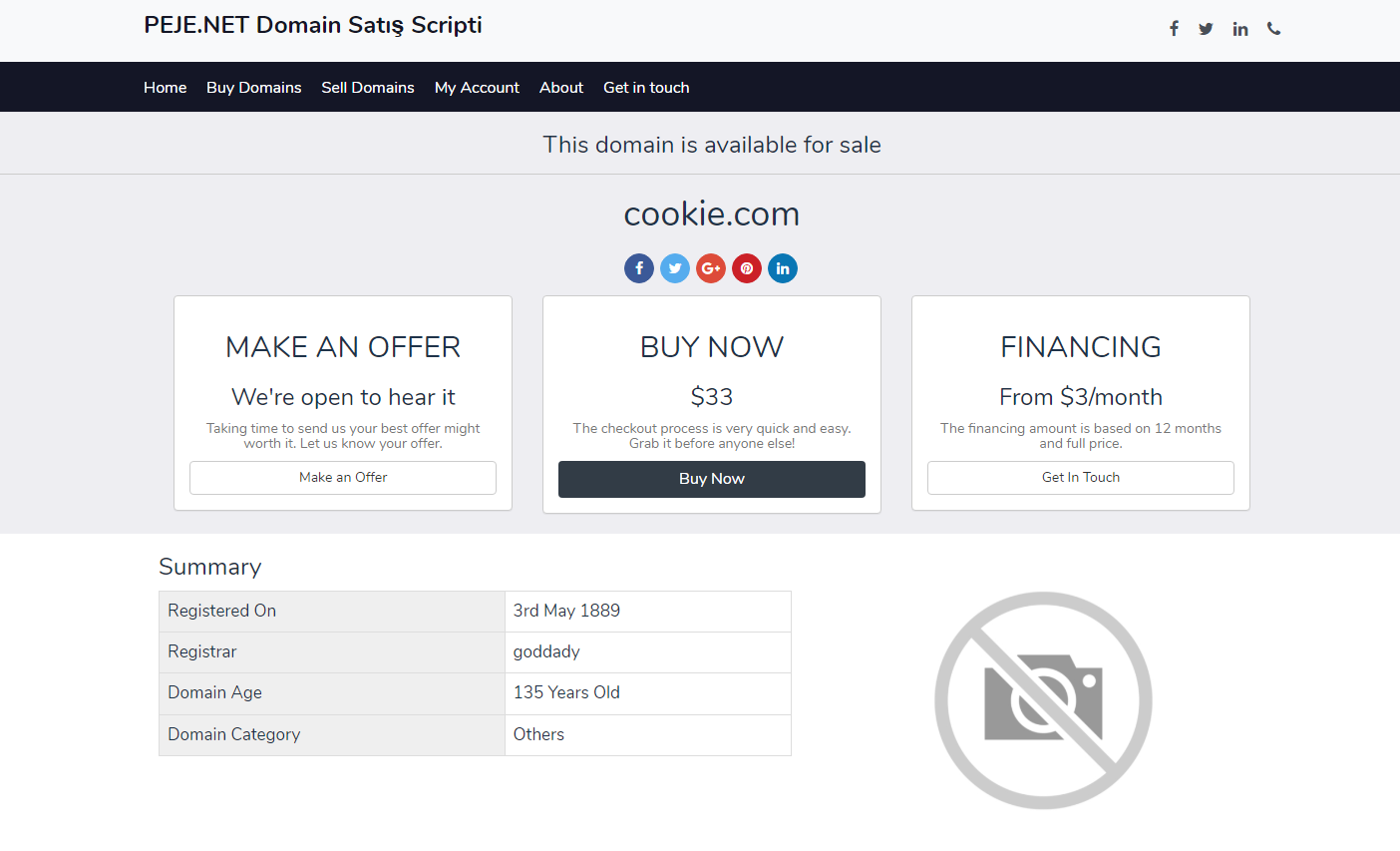Click the dark Buy Now button
The image size is (1400, 851).
pyautogui.click(x=712, y=479)
